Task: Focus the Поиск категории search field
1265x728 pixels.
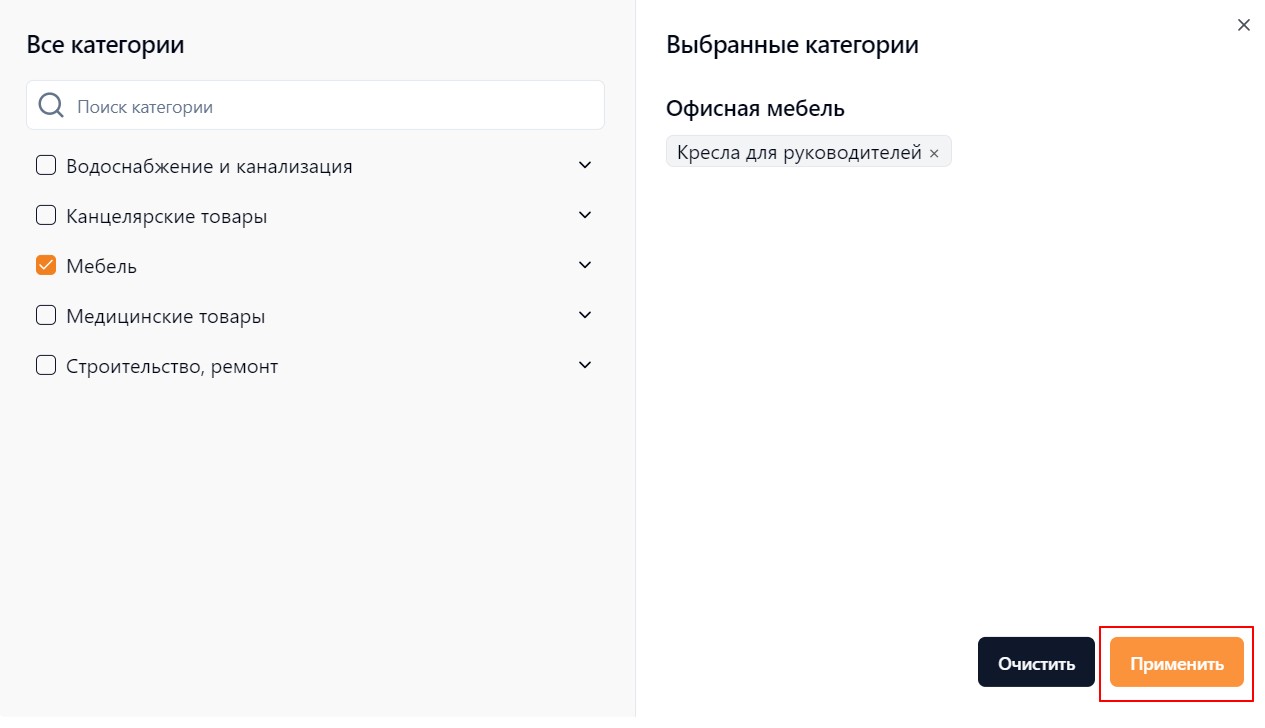Action: tap(316, 105)
